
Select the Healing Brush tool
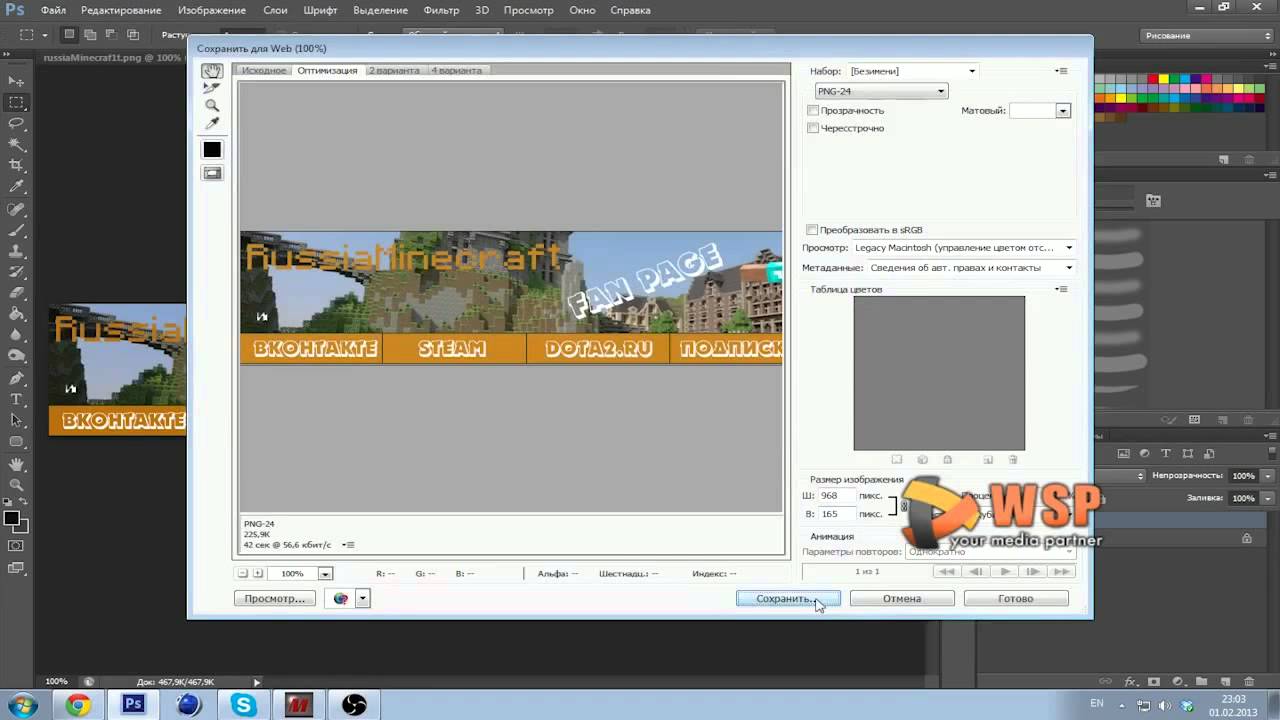[16, 209]
